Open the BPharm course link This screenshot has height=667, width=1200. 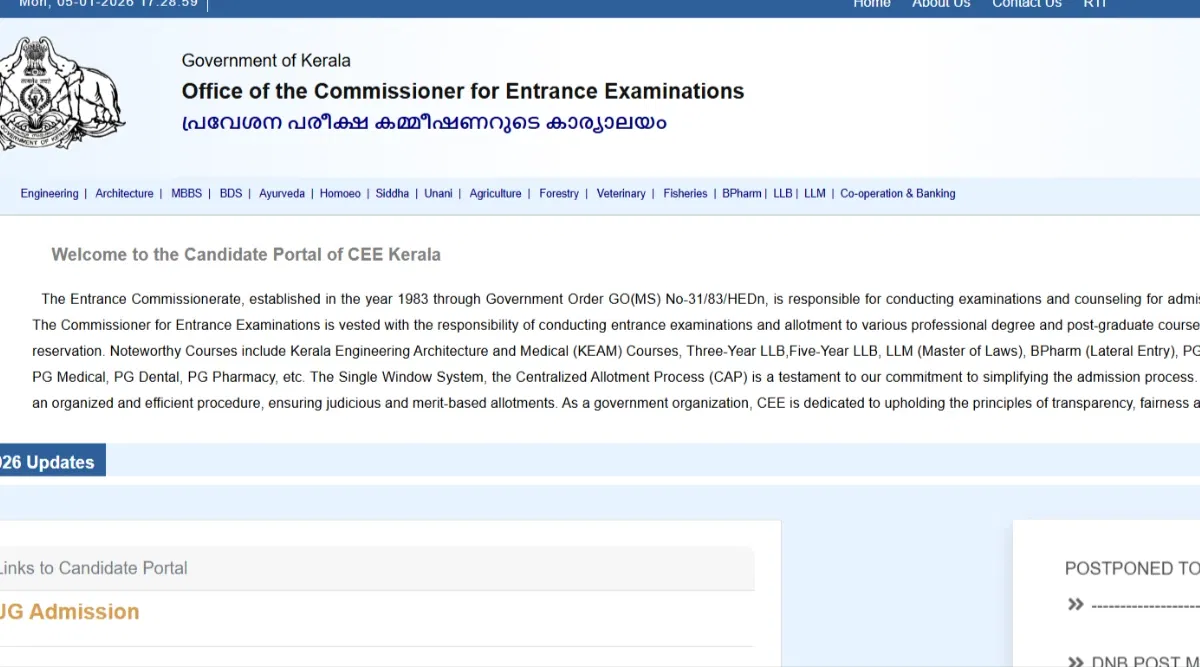click(742, 194)
